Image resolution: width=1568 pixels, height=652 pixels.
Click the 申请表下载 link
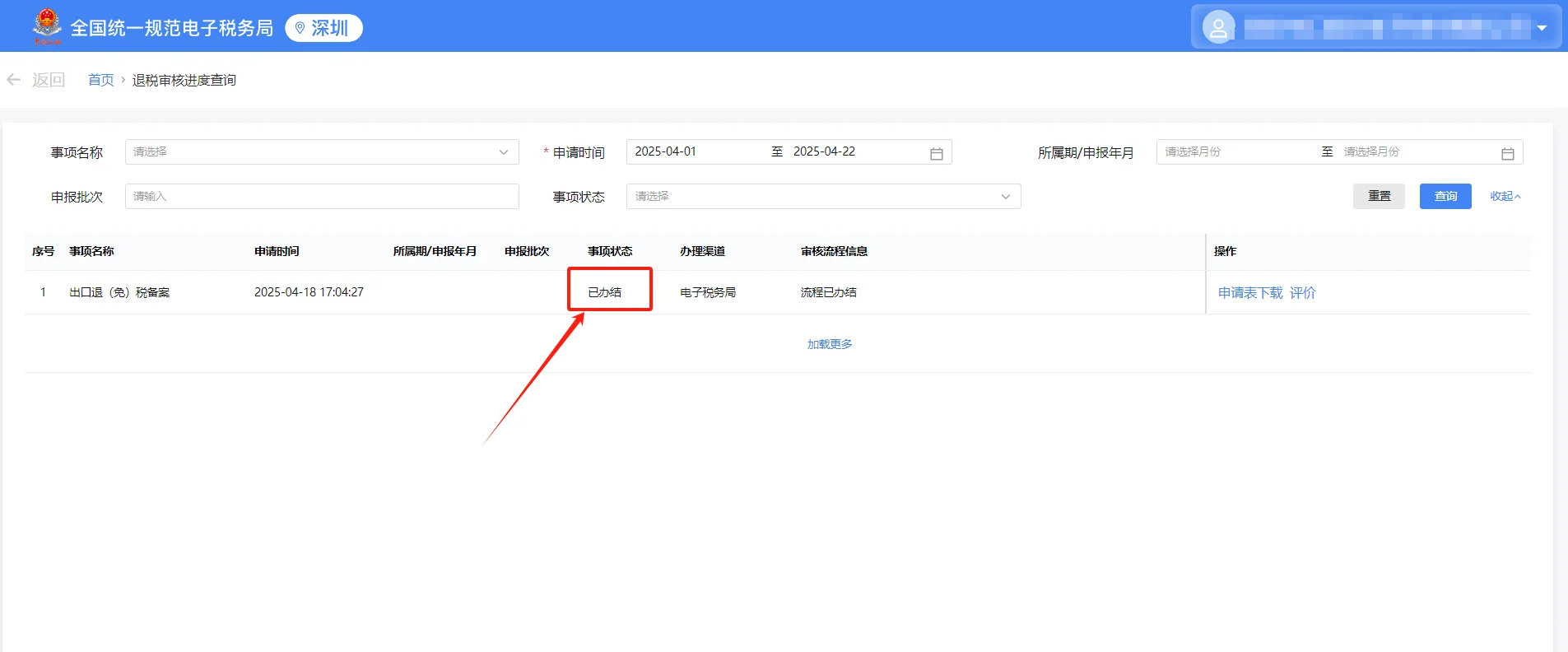(1250, 292)
